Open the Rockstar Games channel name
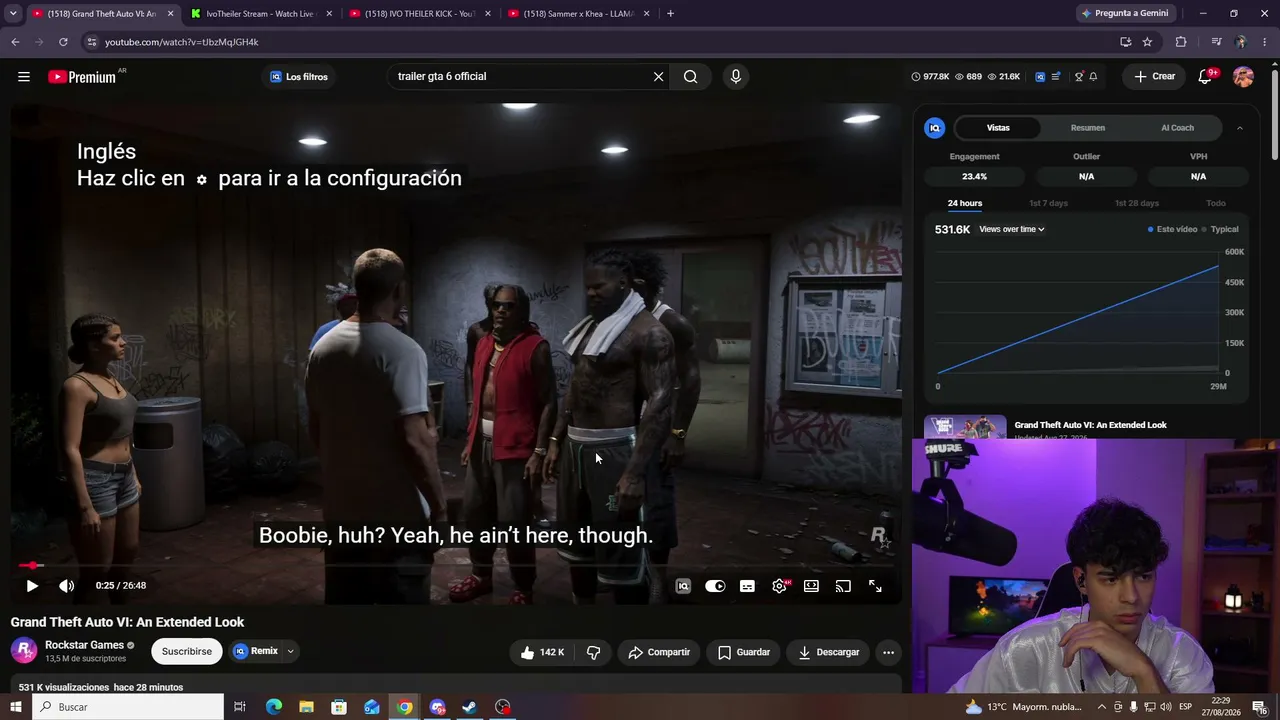Viewport: 1280px width, 720px height. tap(84, 645)
